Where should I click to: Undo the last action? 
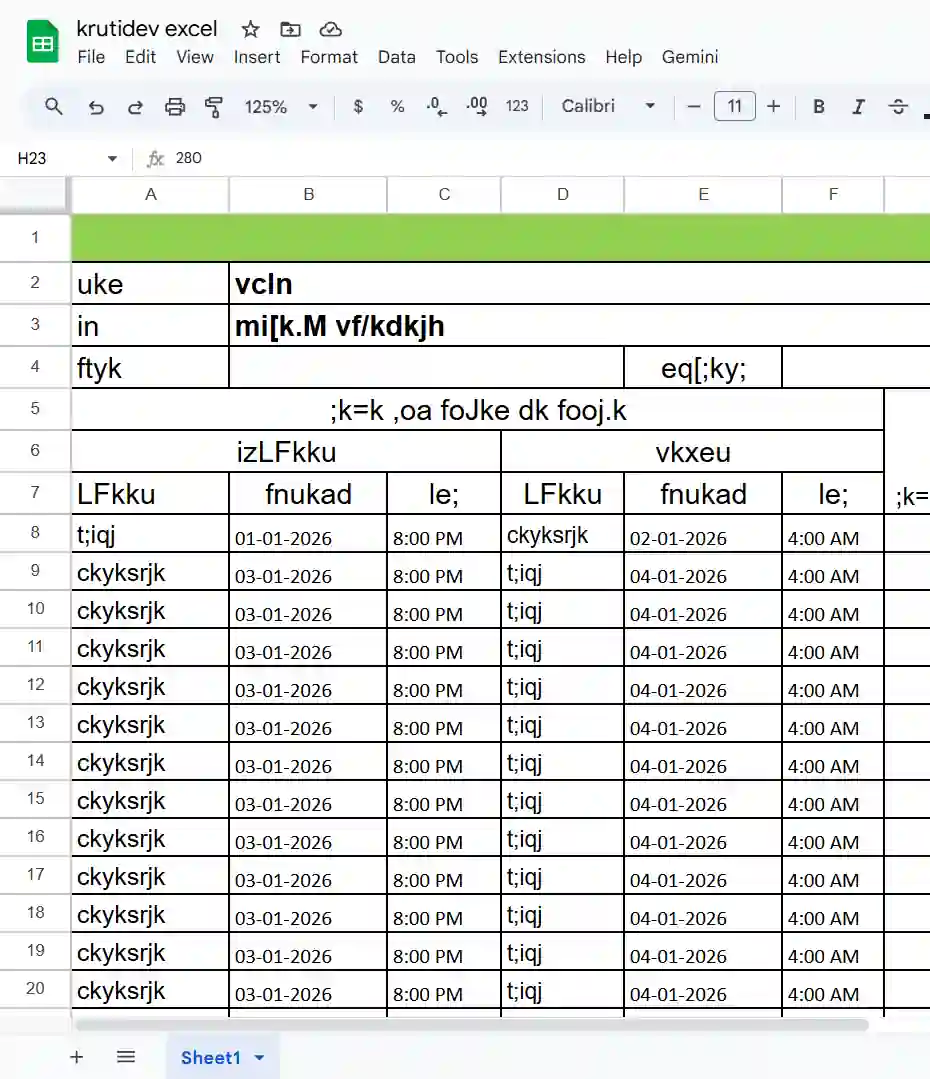click(x=96, y=106)
